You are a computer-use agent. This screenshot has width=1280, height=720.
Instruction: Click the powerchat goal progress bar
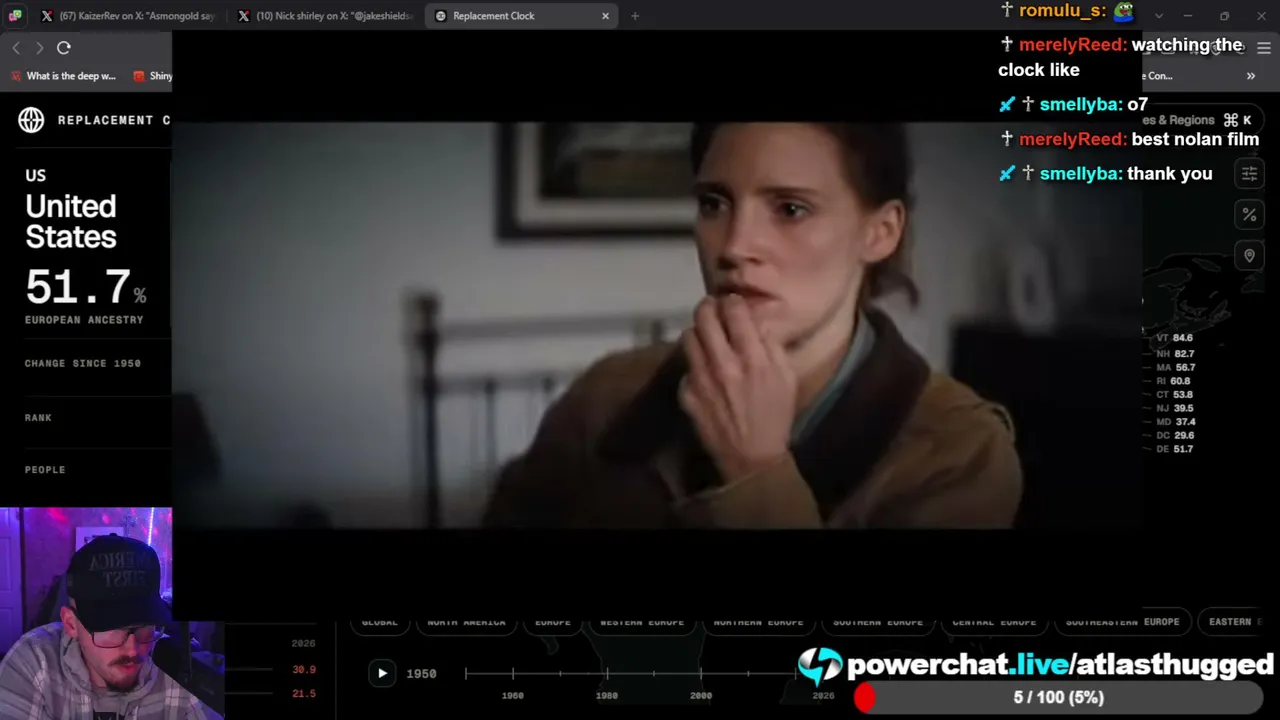[1059, 698]
